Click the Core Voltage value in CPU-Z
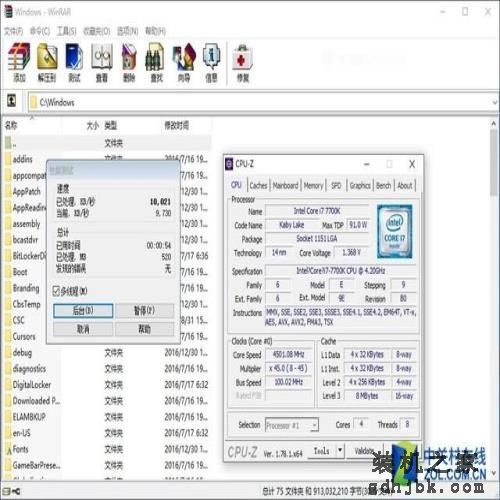500x500 pixels. [x=352, y=253]
